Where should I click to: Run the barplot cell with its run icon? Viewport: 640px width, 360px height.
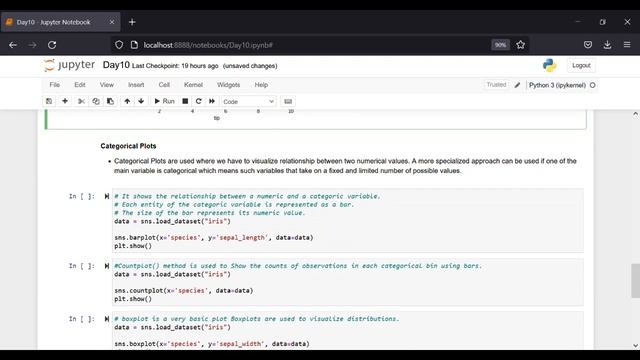coord(107,196)
